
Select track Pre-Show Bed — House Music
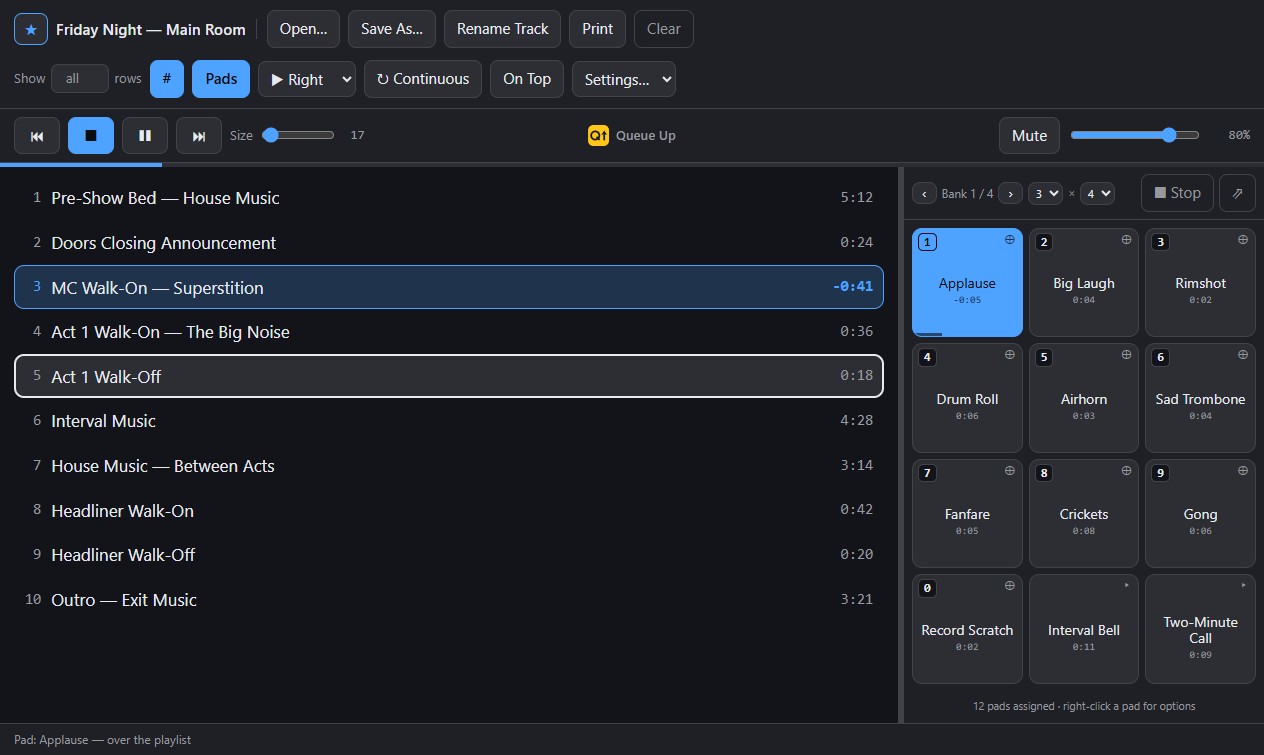(x=449, y=198)
